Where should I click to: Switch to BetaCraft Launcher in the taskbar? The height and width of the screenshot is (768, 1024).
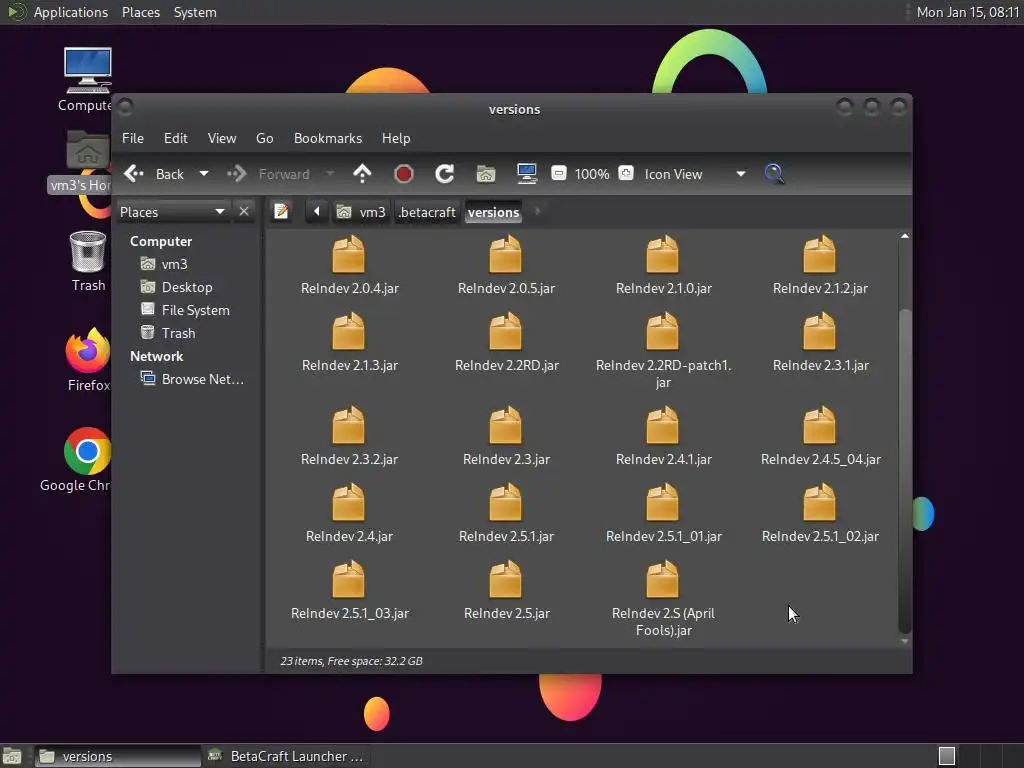coord(285,756)
